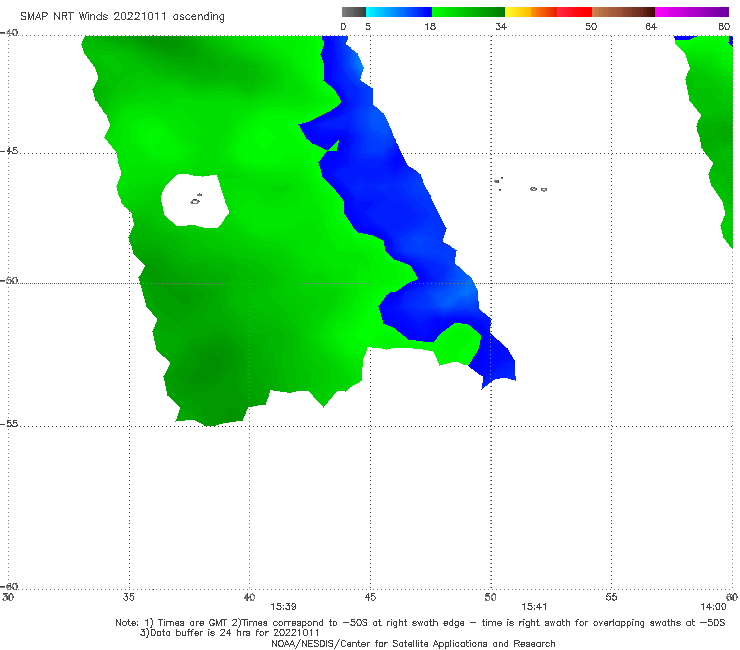The height and width of the screenshot is (650, 740).
Task: Click the island outline inside the white data gap
Action: coord(196,200)
